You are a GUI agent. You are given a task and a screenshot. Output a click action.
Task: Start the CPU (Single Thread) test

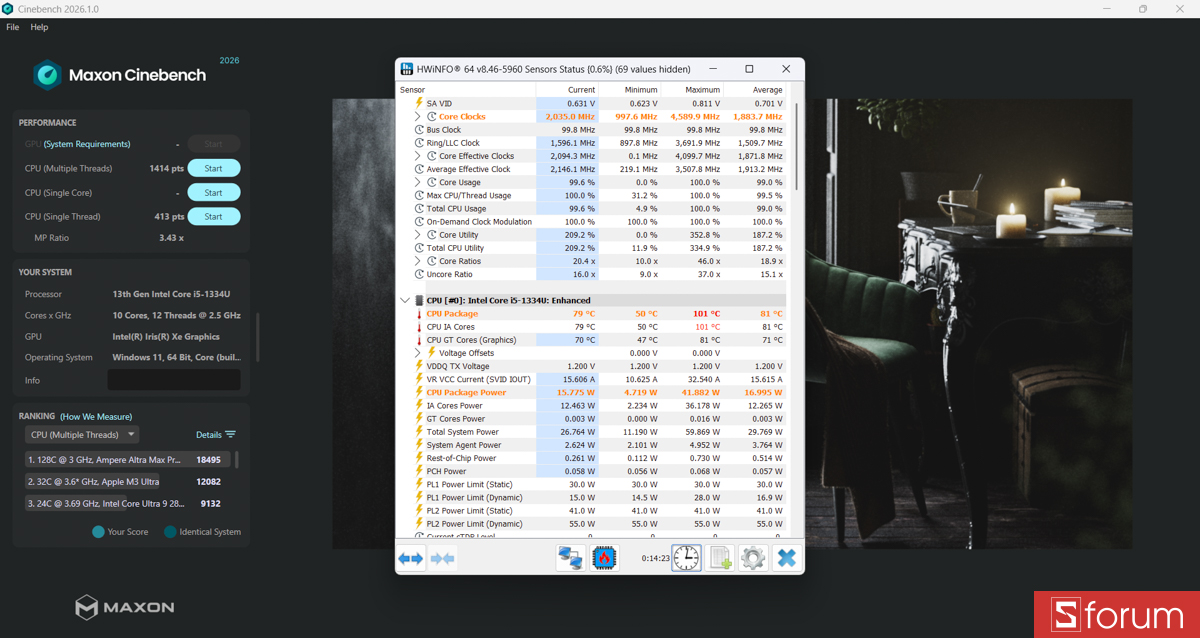(213, 216)
